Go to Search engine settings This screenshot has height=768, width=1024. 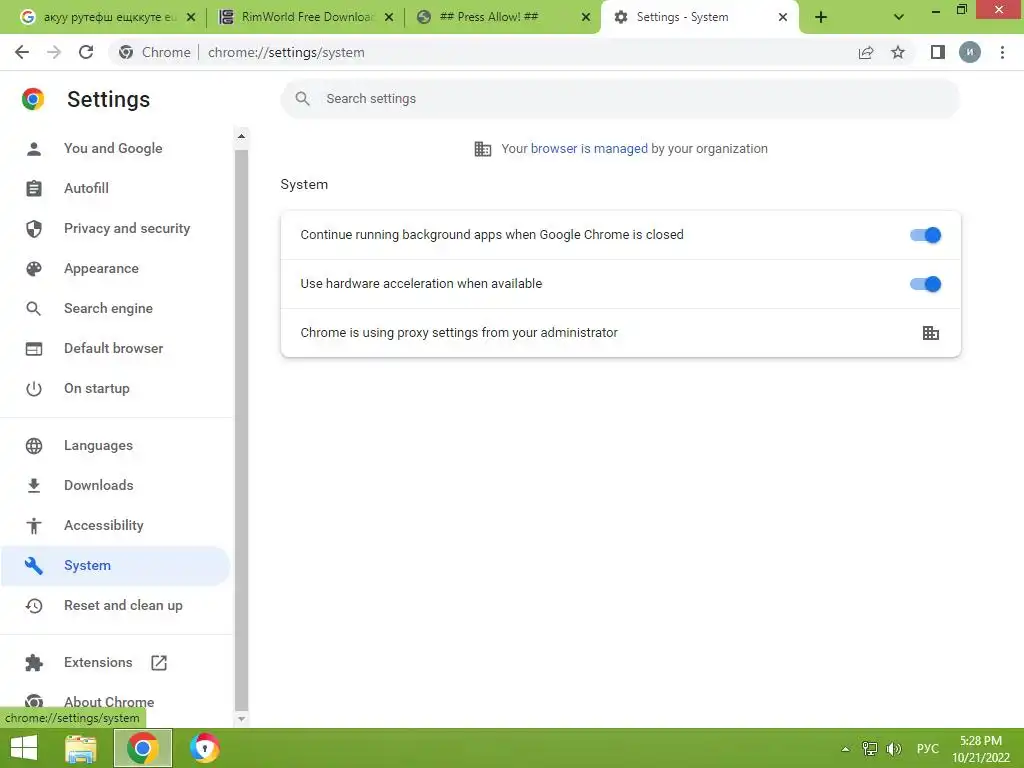click(108, 308)
